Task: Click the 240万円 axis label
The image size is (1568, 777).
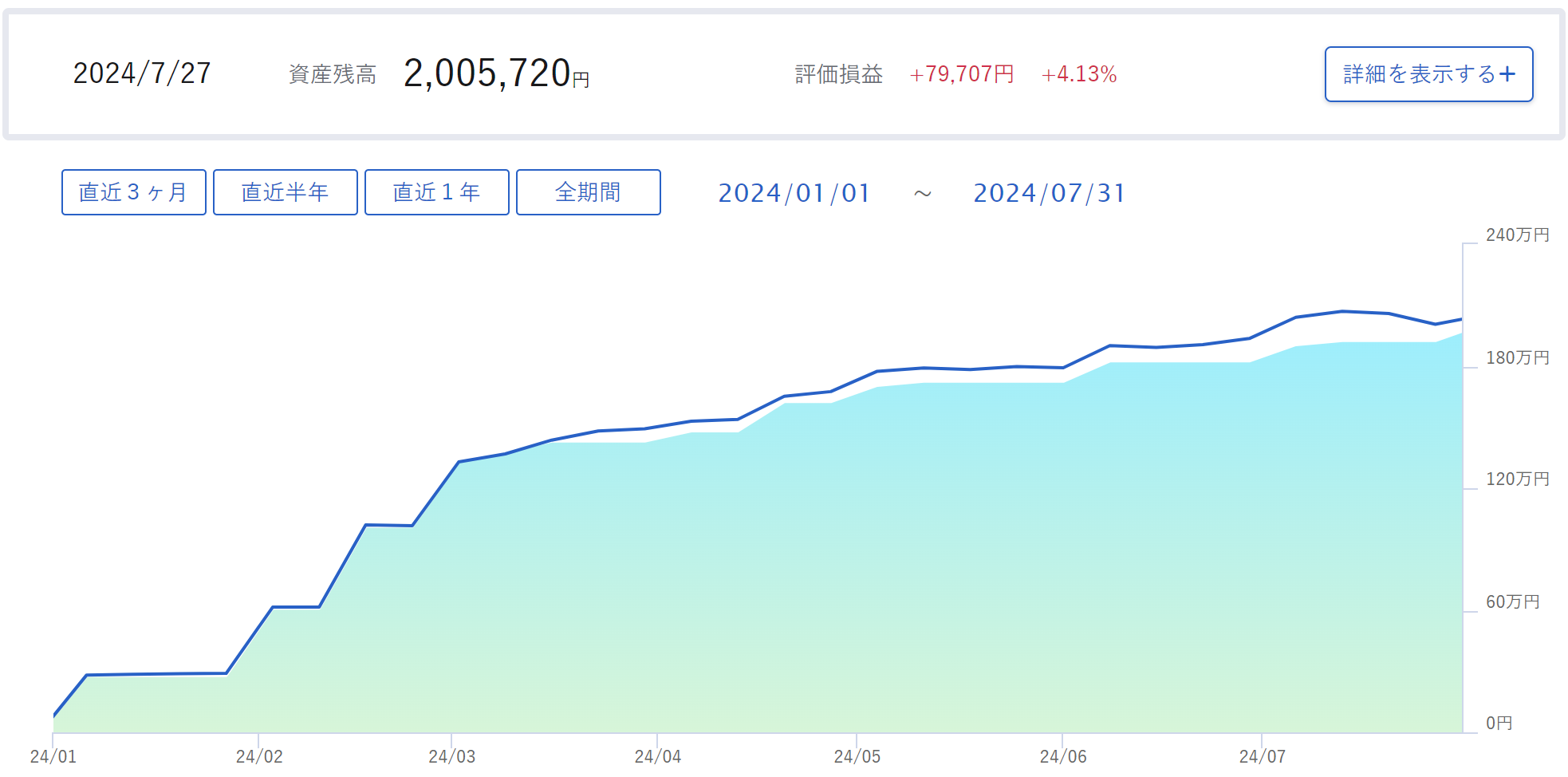Action: pyautogui.click(x=1517, y=235)
